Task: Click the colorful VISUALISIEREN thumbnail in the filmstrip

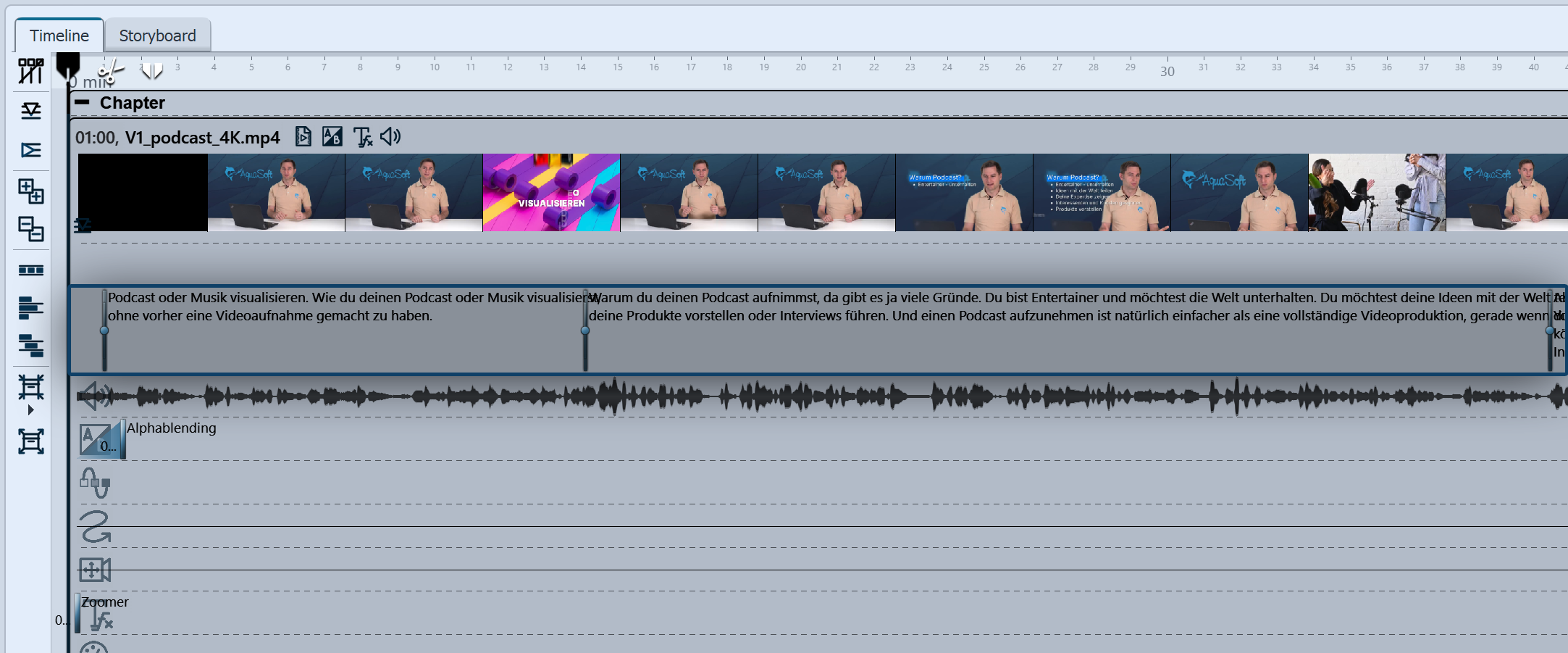Action: click(551, 191)
